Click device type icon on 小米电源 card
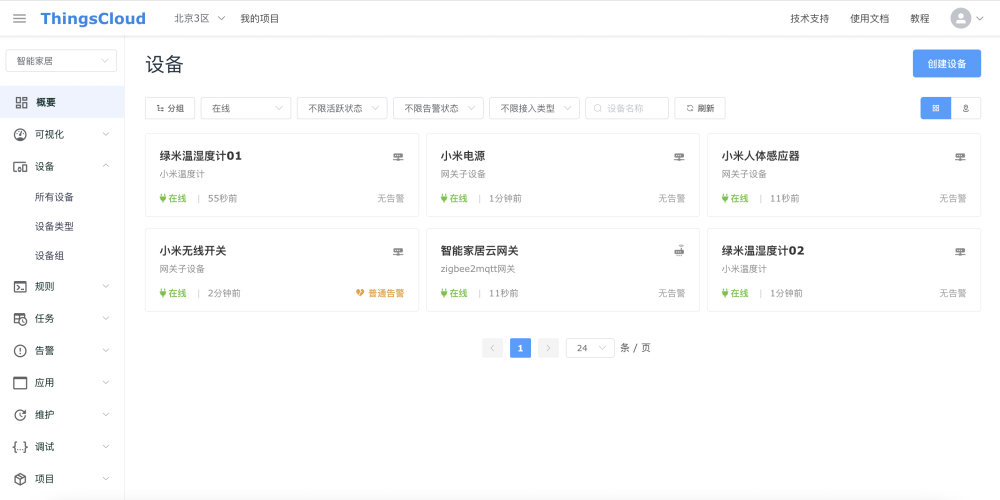This screenshot has width=1000, height=500. point(679,157)
